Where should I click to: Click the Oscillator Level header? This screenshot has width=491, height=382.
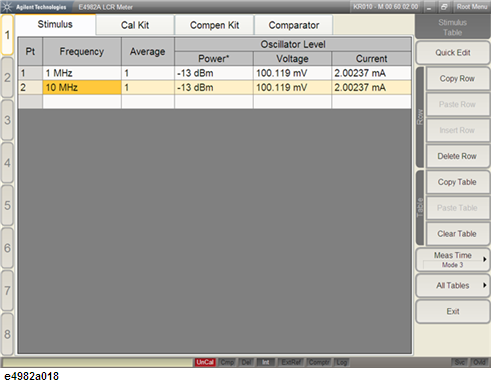[293, 44]
